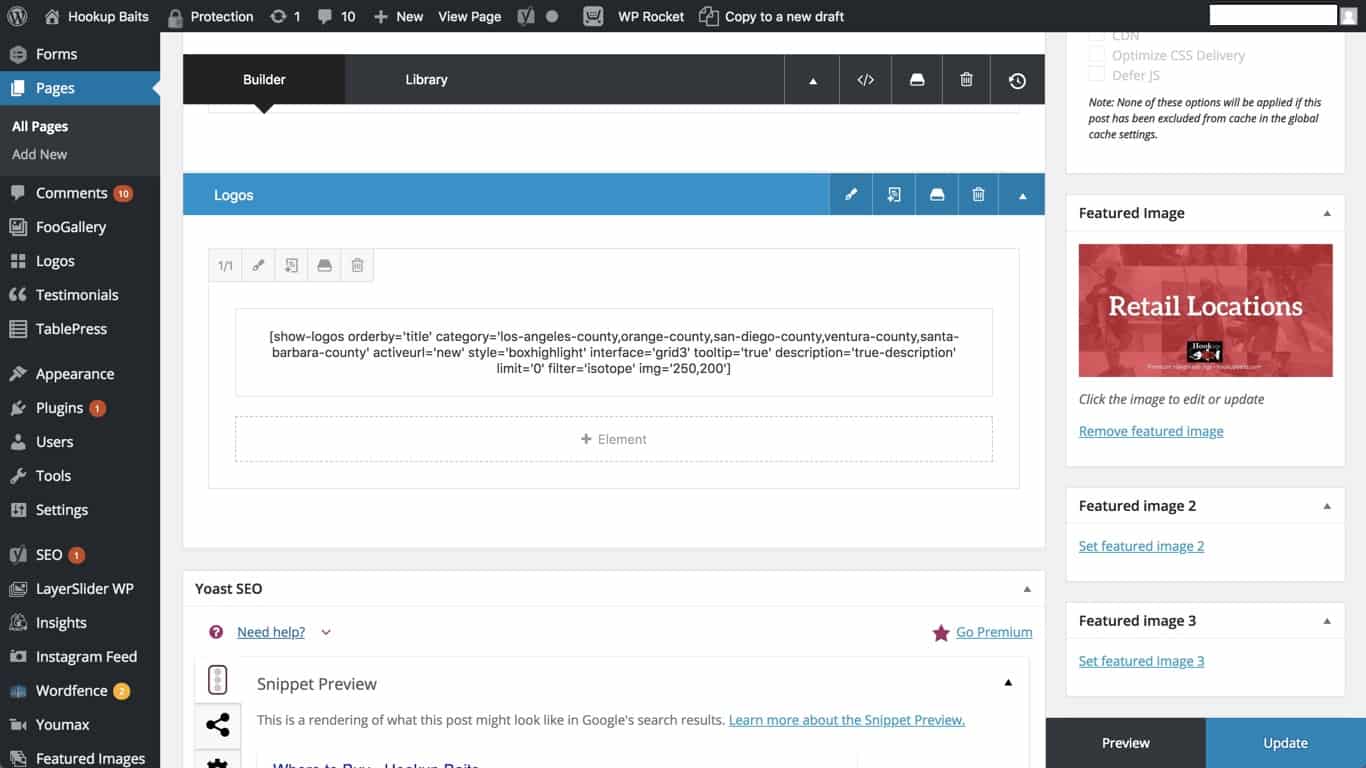
Task: Open Add New page submenu item
Action: click(40, 154)
